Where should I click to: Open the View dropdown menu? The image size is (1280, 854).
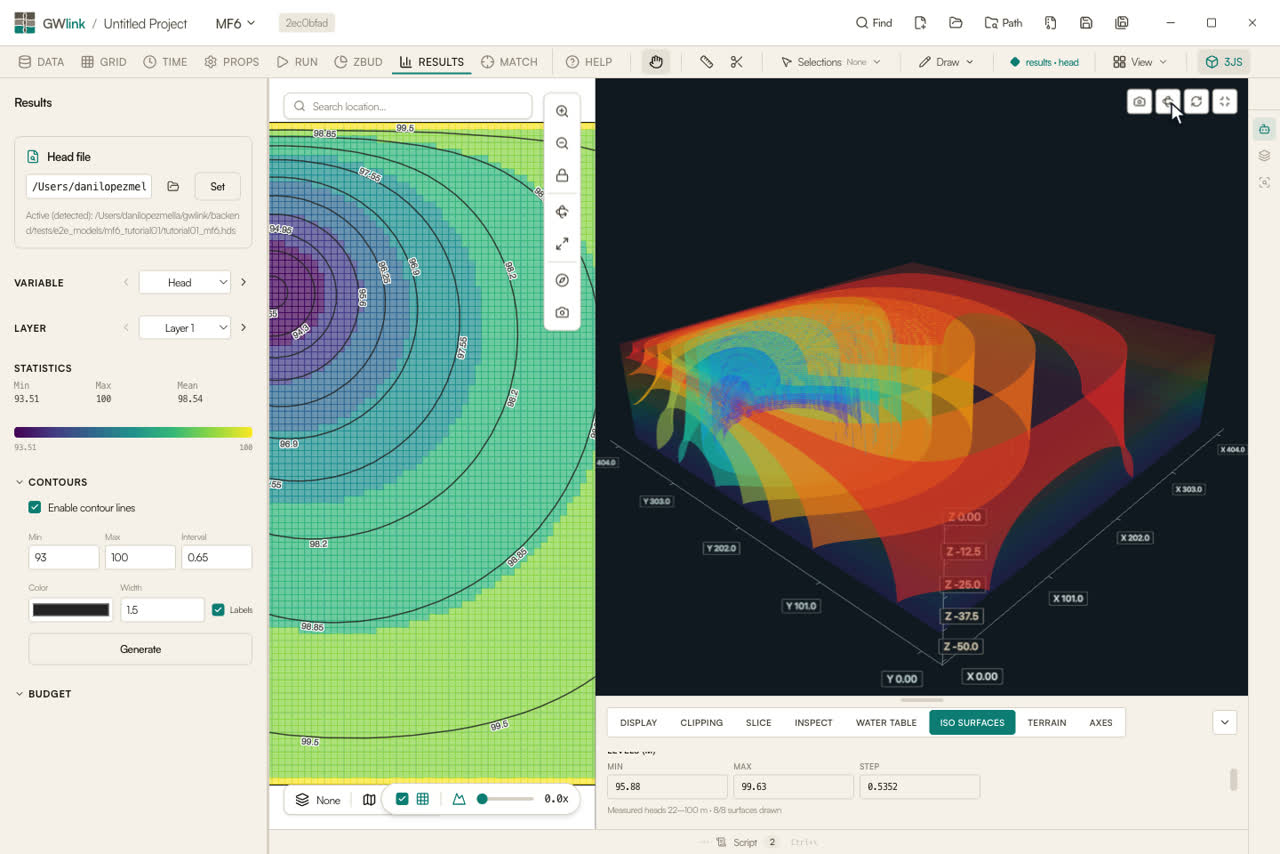(x=1140, y=62)
